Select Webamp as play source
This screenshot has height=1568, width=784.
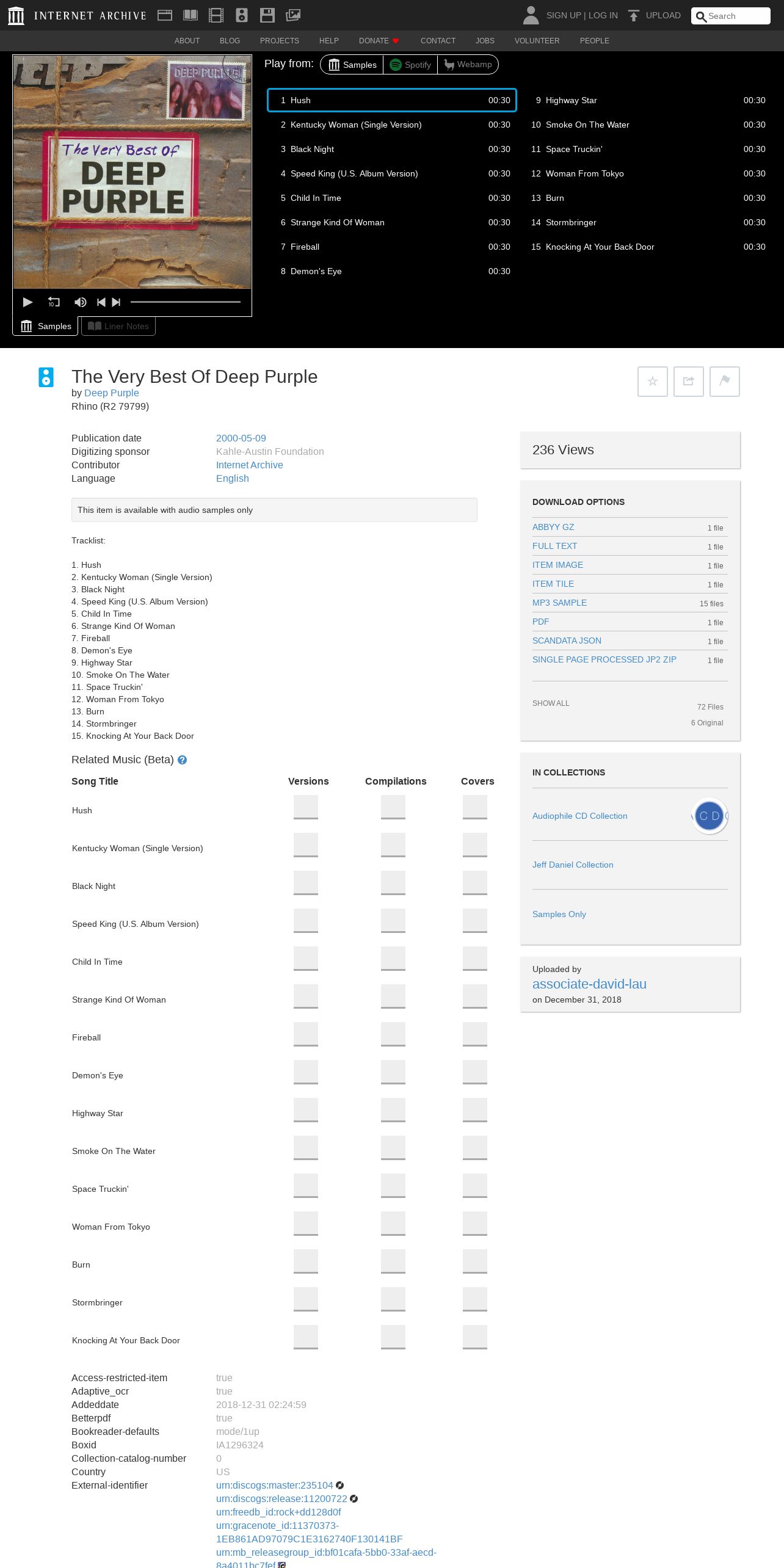tap(468, 65)
